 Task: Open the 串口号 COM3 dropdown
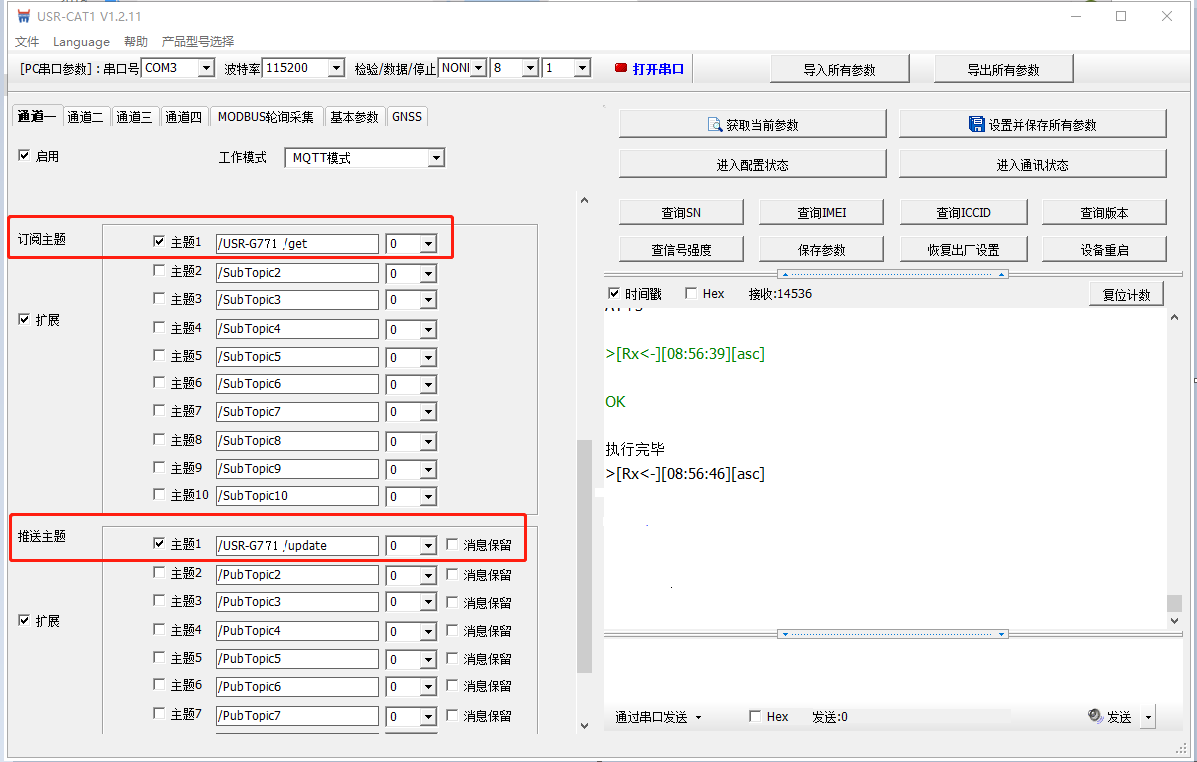pyautogui.click(x=206, y=68)
